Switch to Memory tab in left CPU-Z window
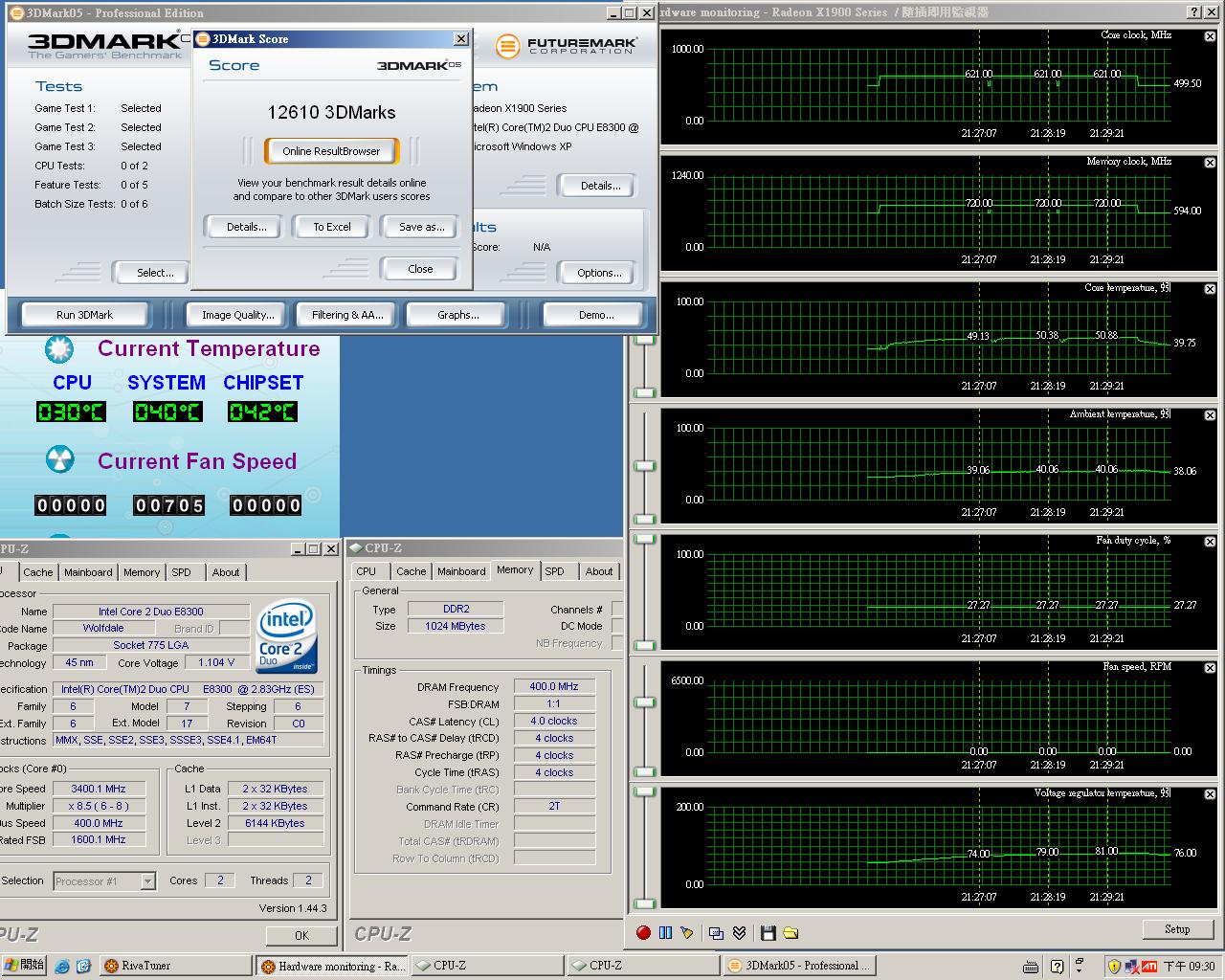This screenshot has height=980, width=1225. (142, 572)
